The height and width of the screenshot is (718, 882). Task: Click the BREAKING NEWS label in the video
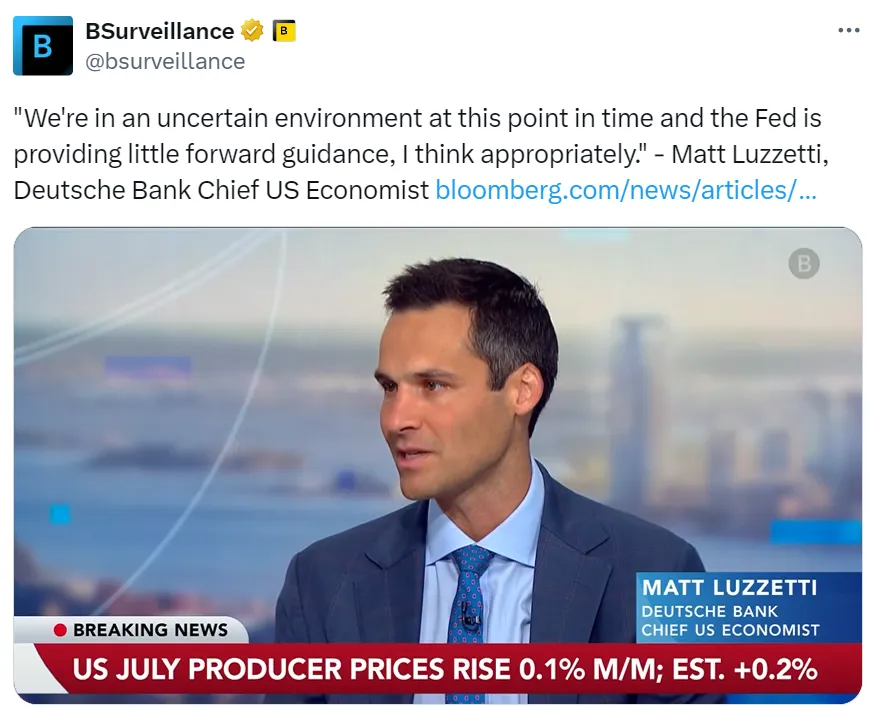coord(150,630)
